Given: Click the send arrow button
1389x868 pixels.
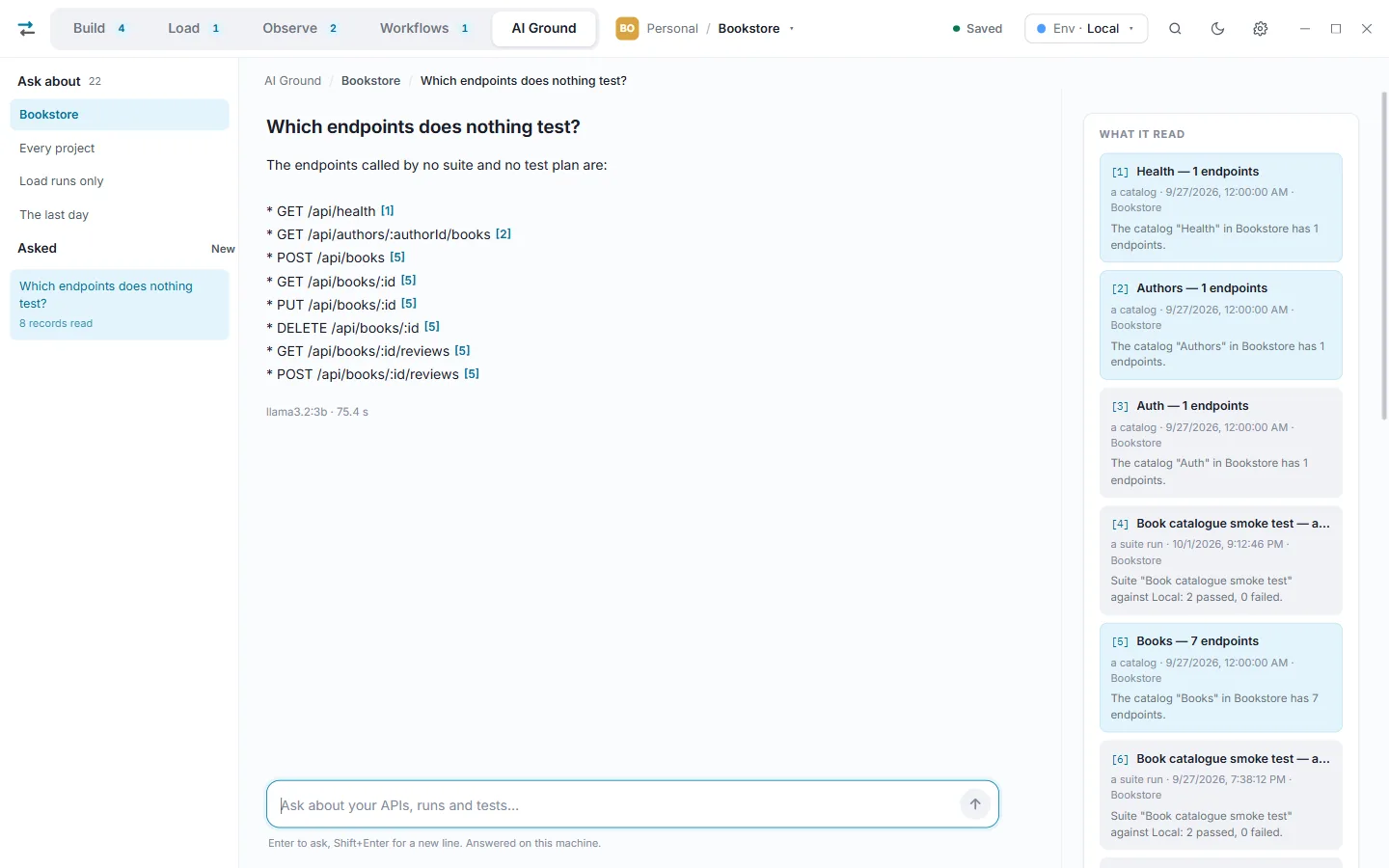Looking at the screenshot, I should 975,804.
